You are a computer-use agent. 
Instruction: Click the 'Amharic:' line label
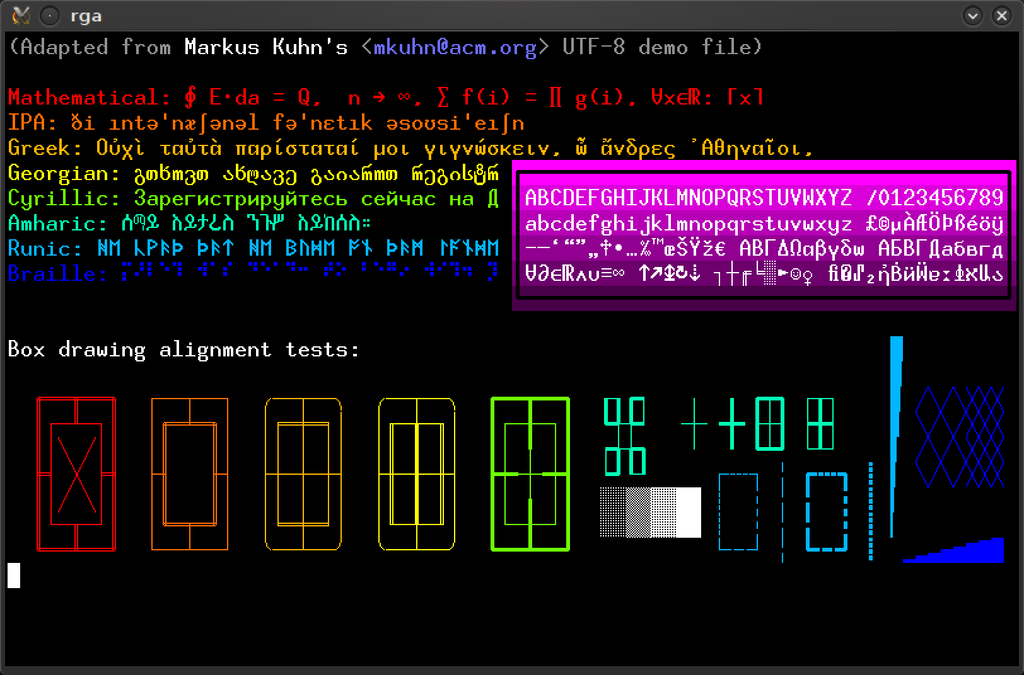(57, 224)
